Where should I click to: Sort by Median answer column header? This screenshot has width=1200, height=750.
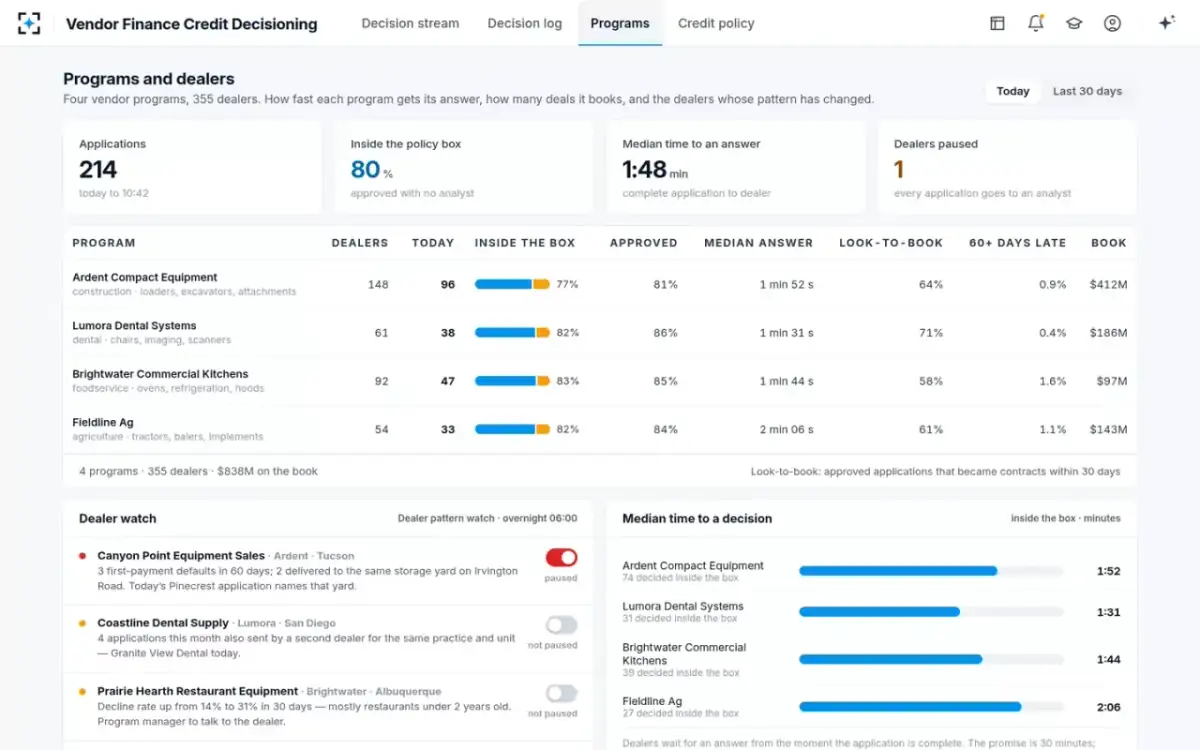(759, 243)
